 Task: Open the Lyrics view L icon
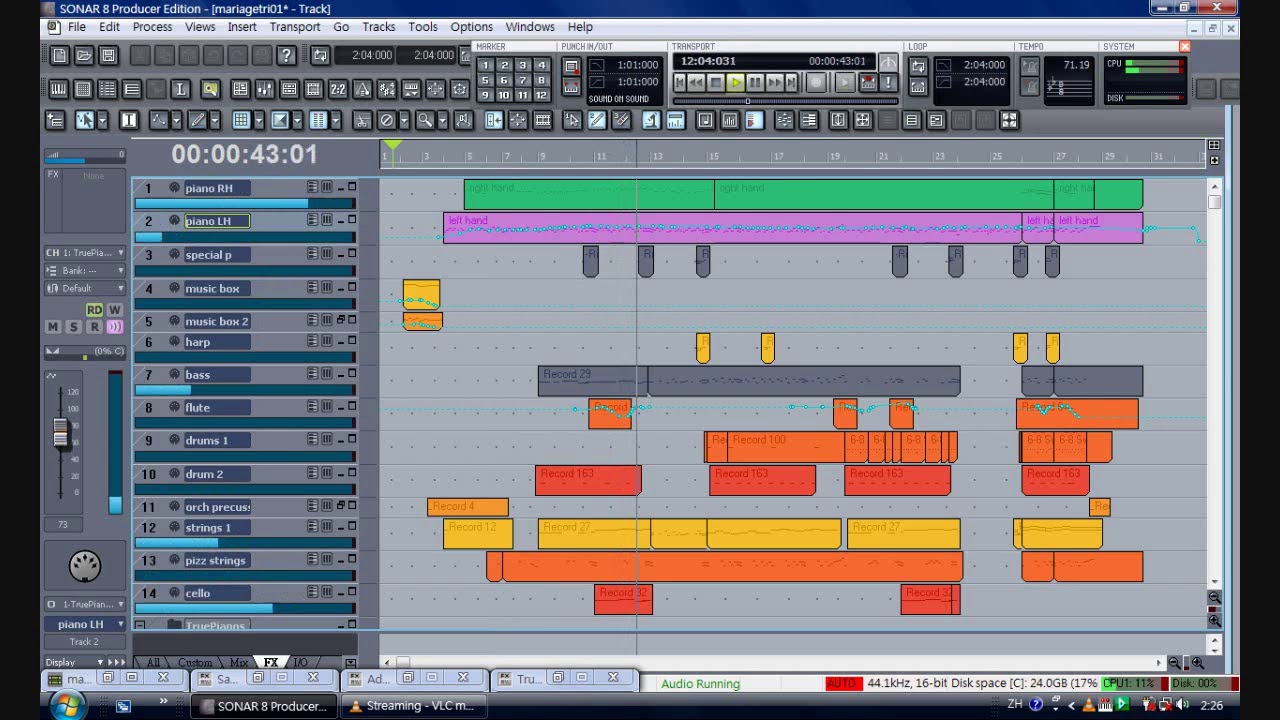(x=181, y=90)
